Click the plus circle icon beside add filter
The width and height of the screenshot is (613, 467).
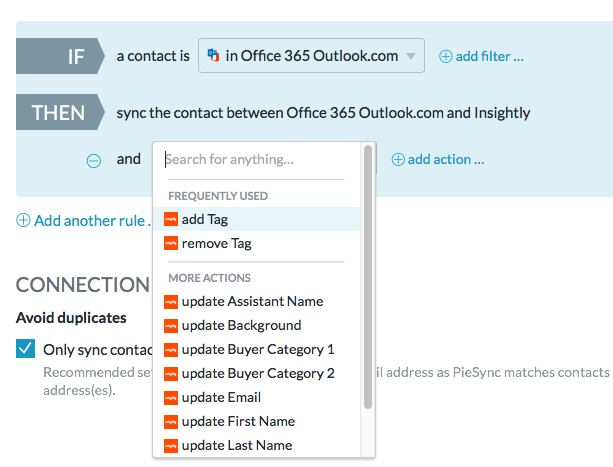pyautogui.click(x=445, y=56)
